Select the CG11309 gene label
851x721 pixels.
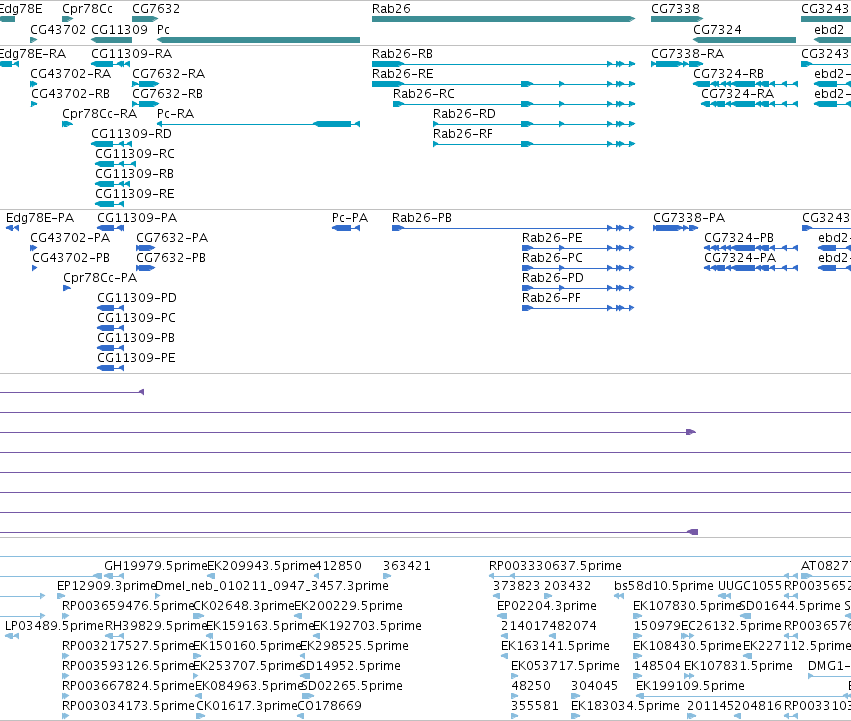pyautogui.click(x=119, y=29)
